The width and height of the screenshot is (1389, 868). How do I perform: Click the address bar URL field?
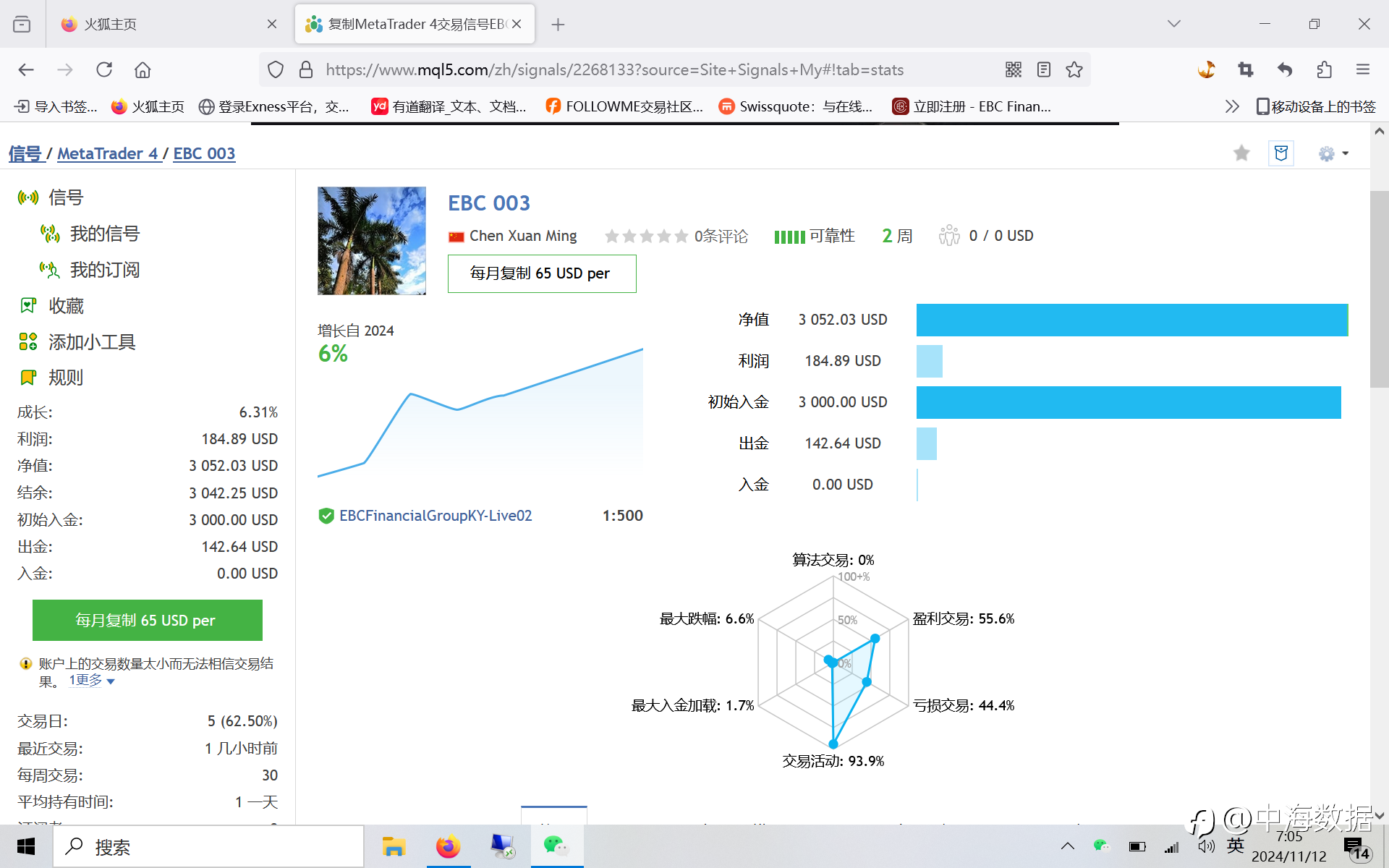[615, 69]
